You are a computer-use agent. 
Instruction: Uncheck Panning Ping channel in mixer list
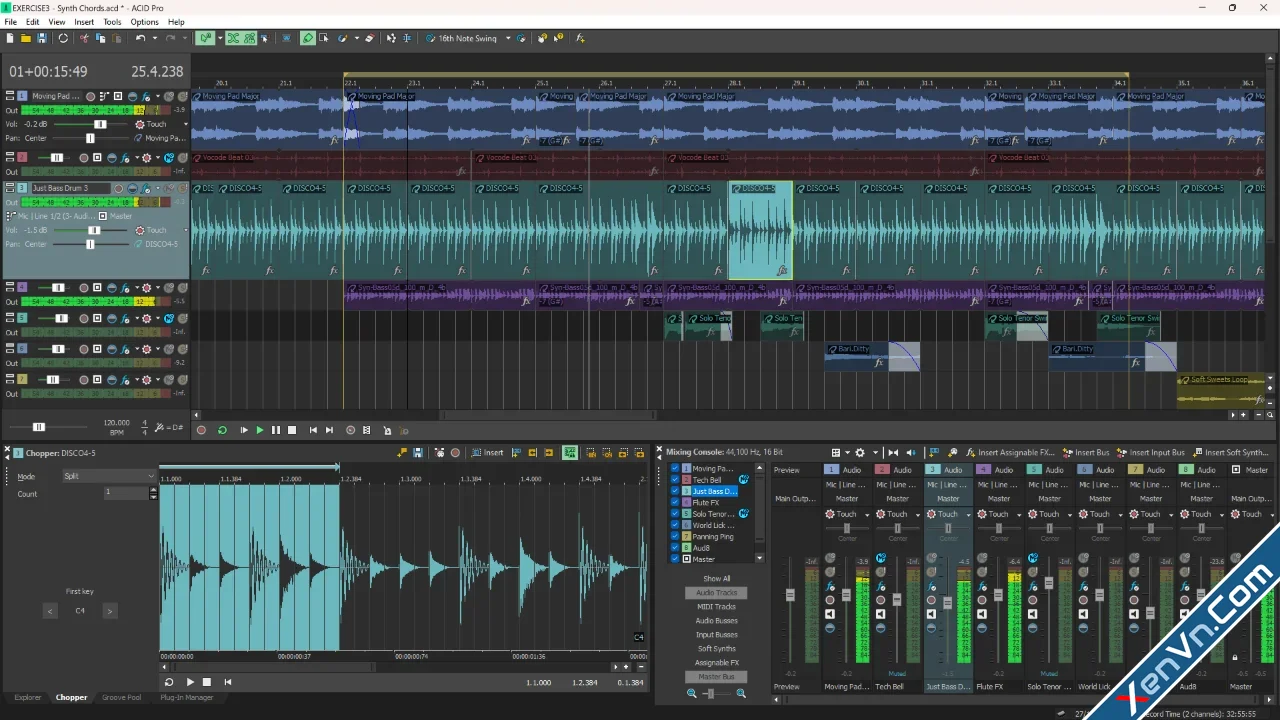pos(675,537)
